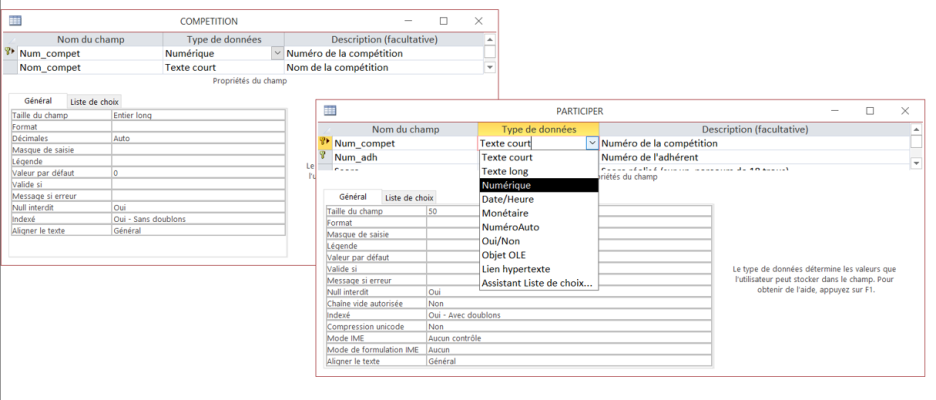Click the down scroll arrow in COMPETITION grid

click(489, 67)
